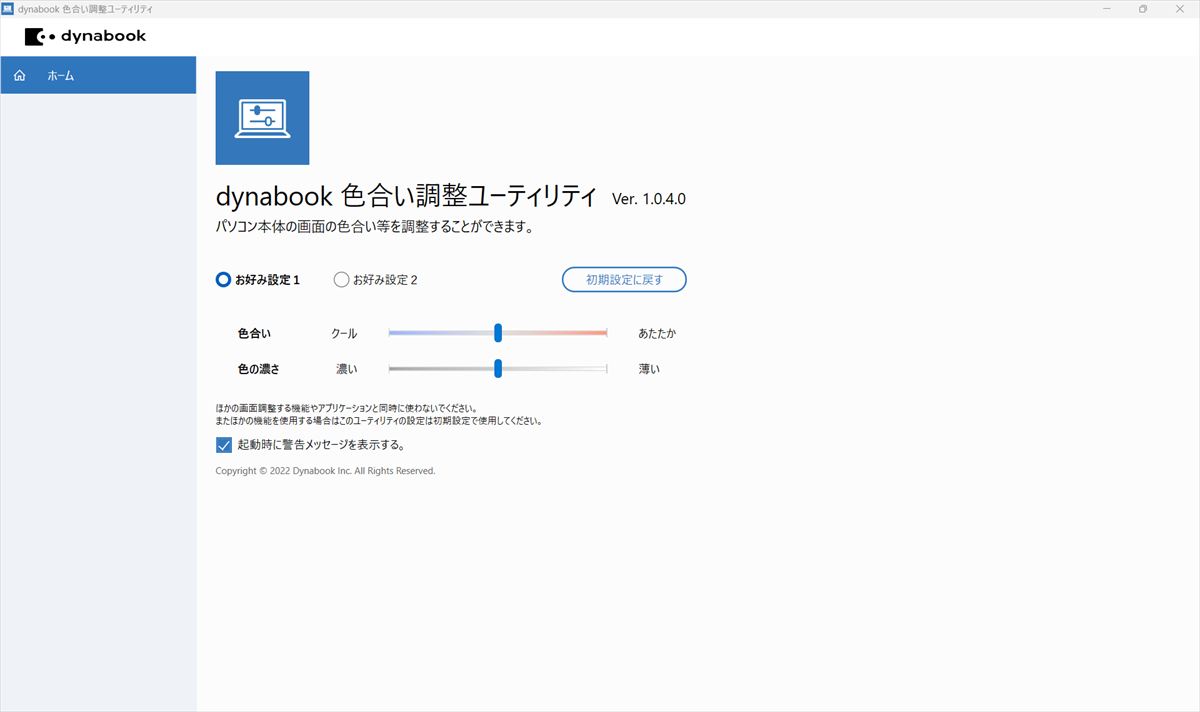Click the 薄い label

[649, 369]
